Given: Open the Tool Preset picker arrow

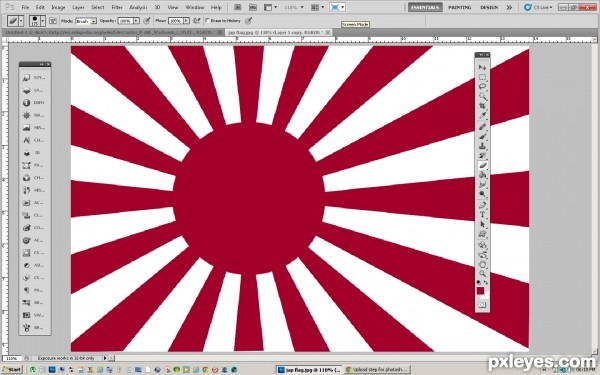Looking at the screenshot, I should tap(21, 21).
